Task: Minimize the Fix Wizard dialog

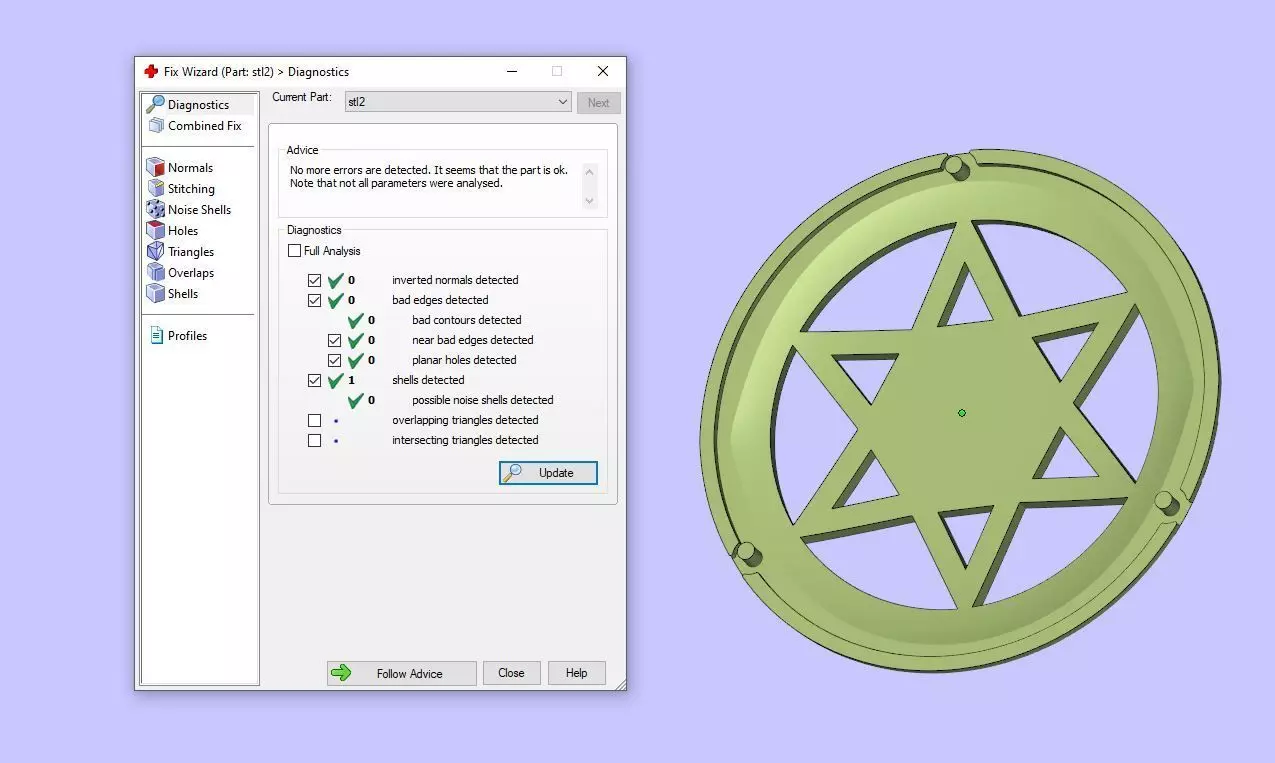Action: click(x=512, y=72)
